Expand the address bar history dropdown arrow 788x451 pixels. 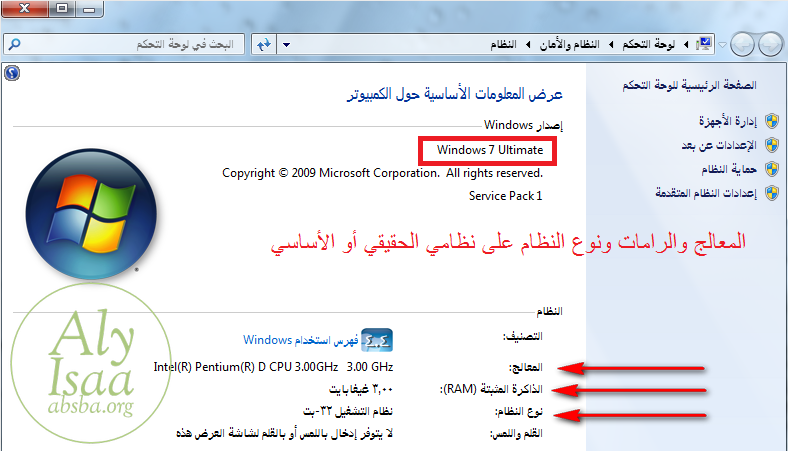287,45
